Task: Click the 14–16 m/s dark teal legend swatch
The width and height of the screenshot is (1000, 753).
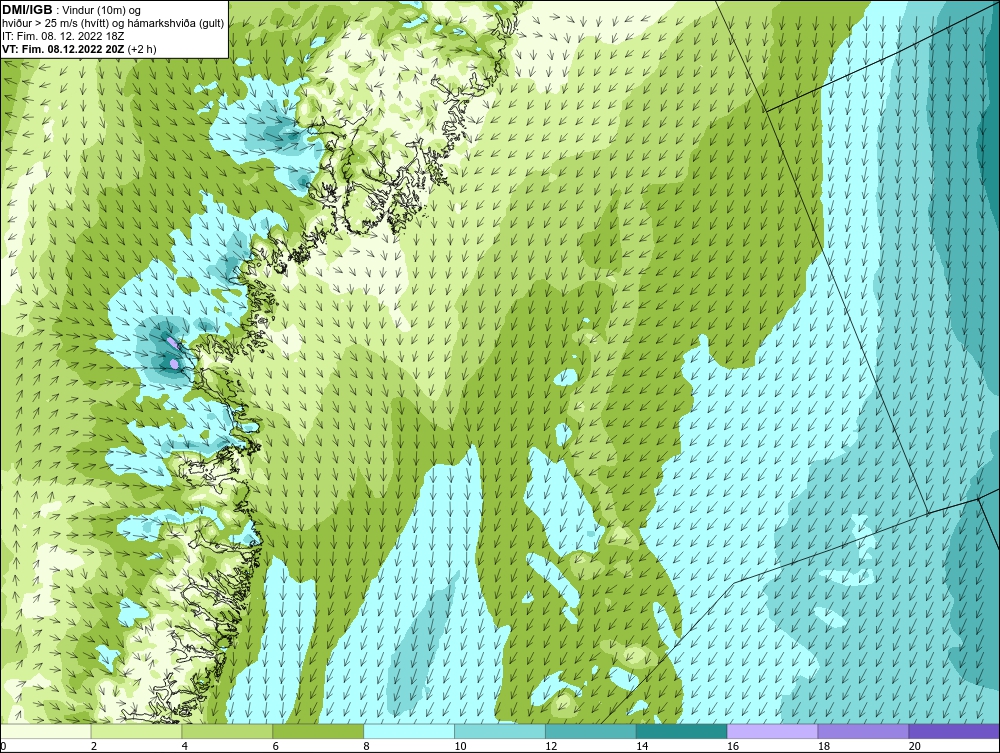Action: coord(682,731)
